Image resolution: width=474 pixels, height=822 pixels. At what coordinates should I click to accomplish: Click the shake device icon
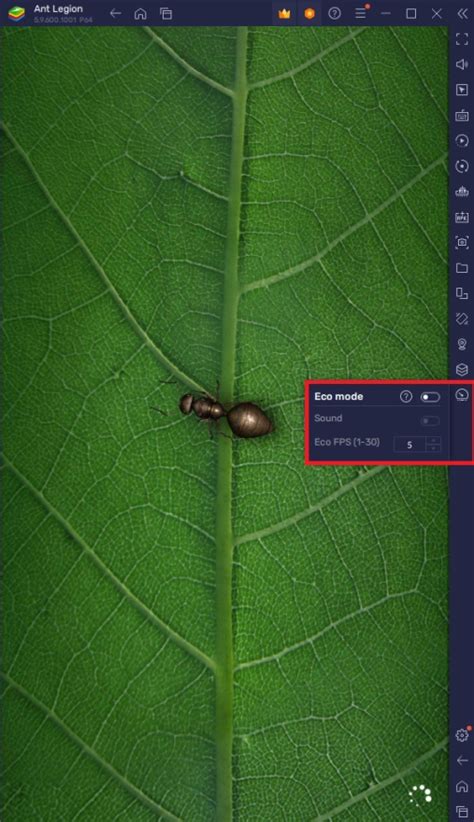point(462,319)
